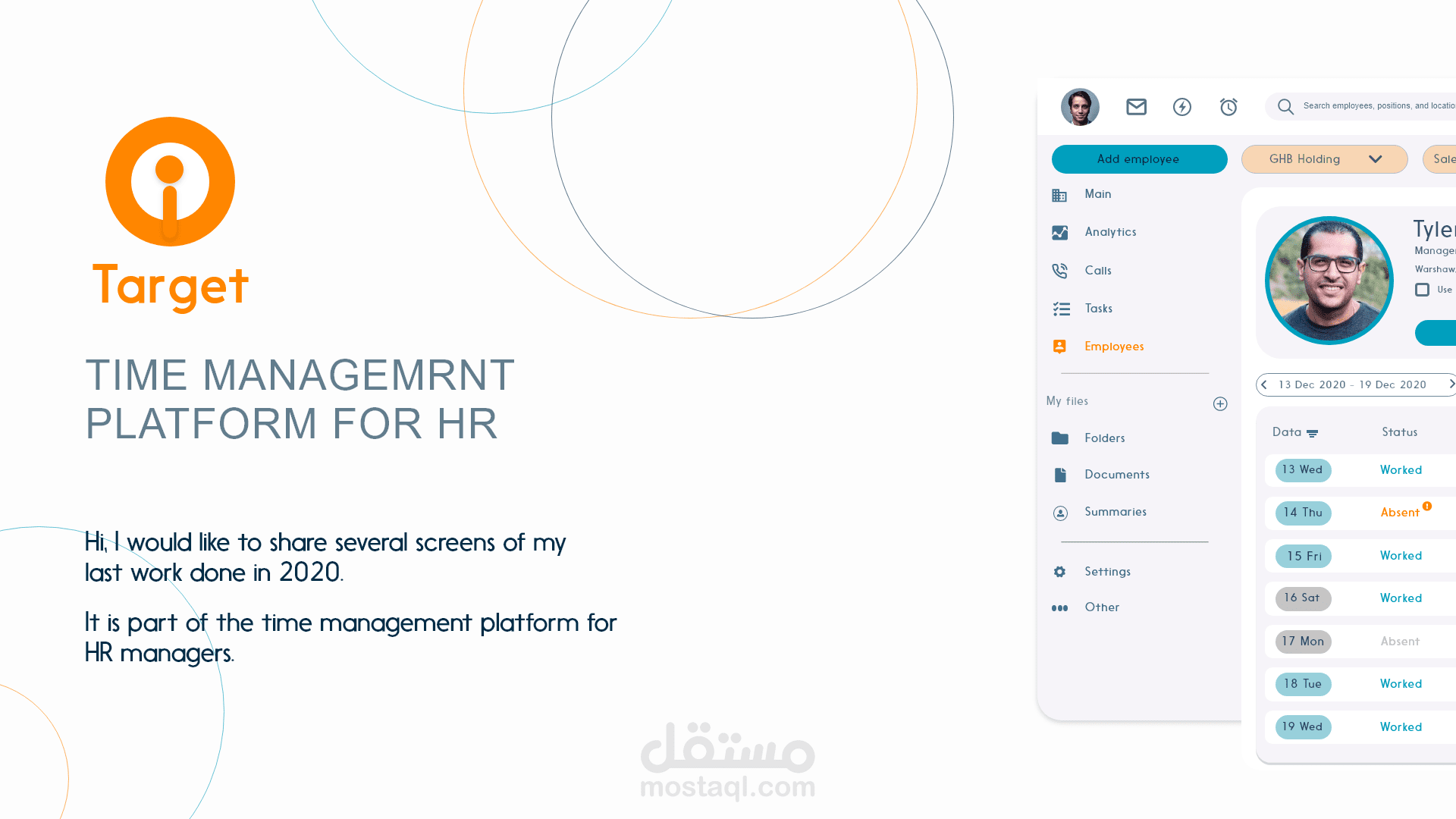Select the 16 Sat date chip
Image resolution: width=1456 pixels, height=819 pixels.
click(x=1303, y=598)
